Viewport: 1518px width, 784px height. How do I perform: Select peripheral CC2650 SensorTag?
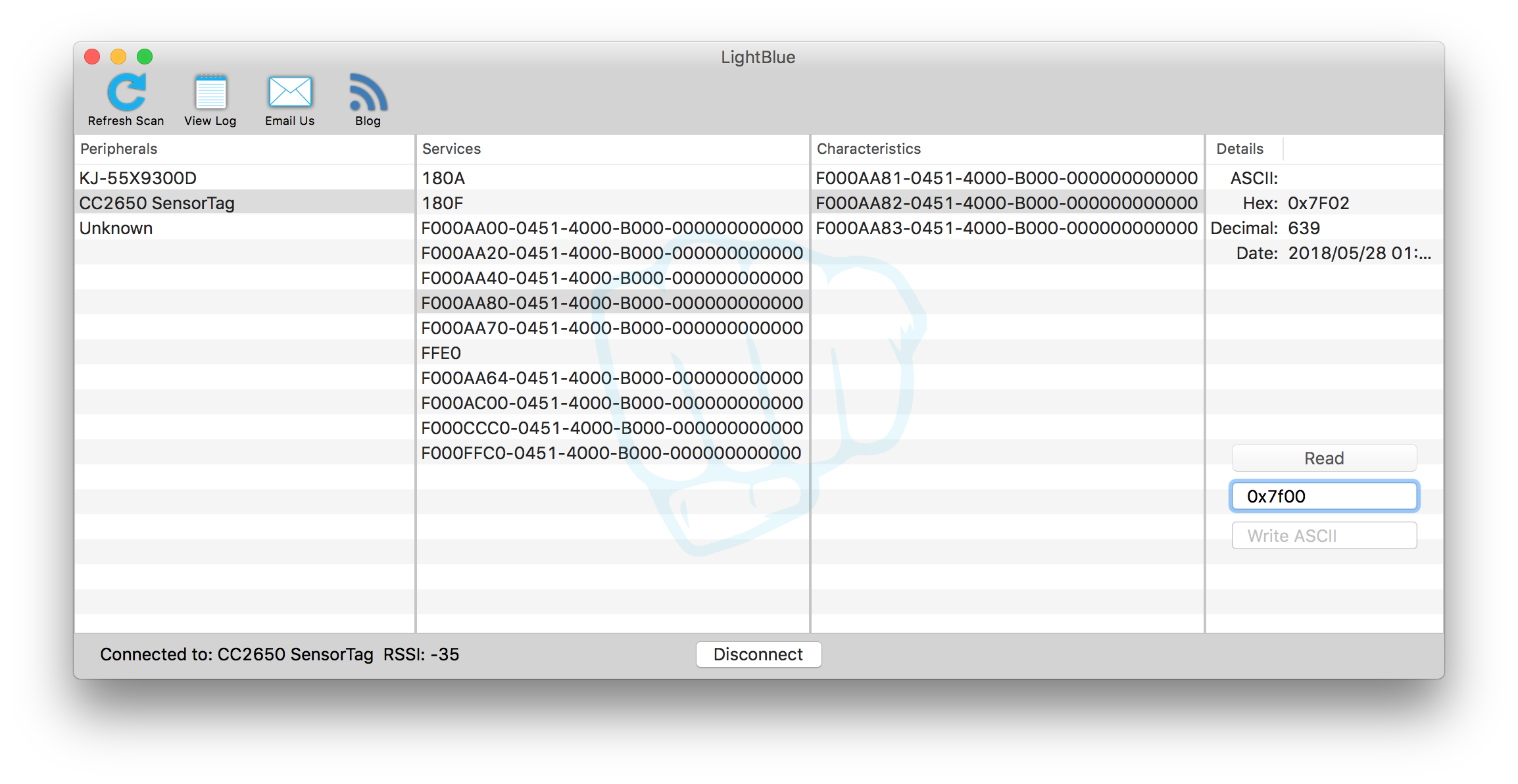tap(244, 203)
